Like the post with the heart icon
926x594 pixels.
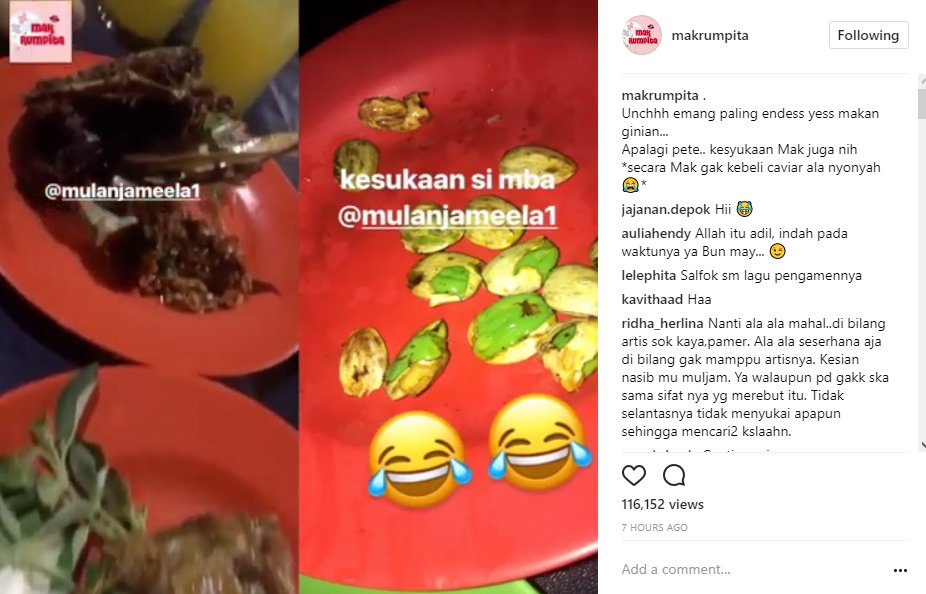(x=634, y=475)
